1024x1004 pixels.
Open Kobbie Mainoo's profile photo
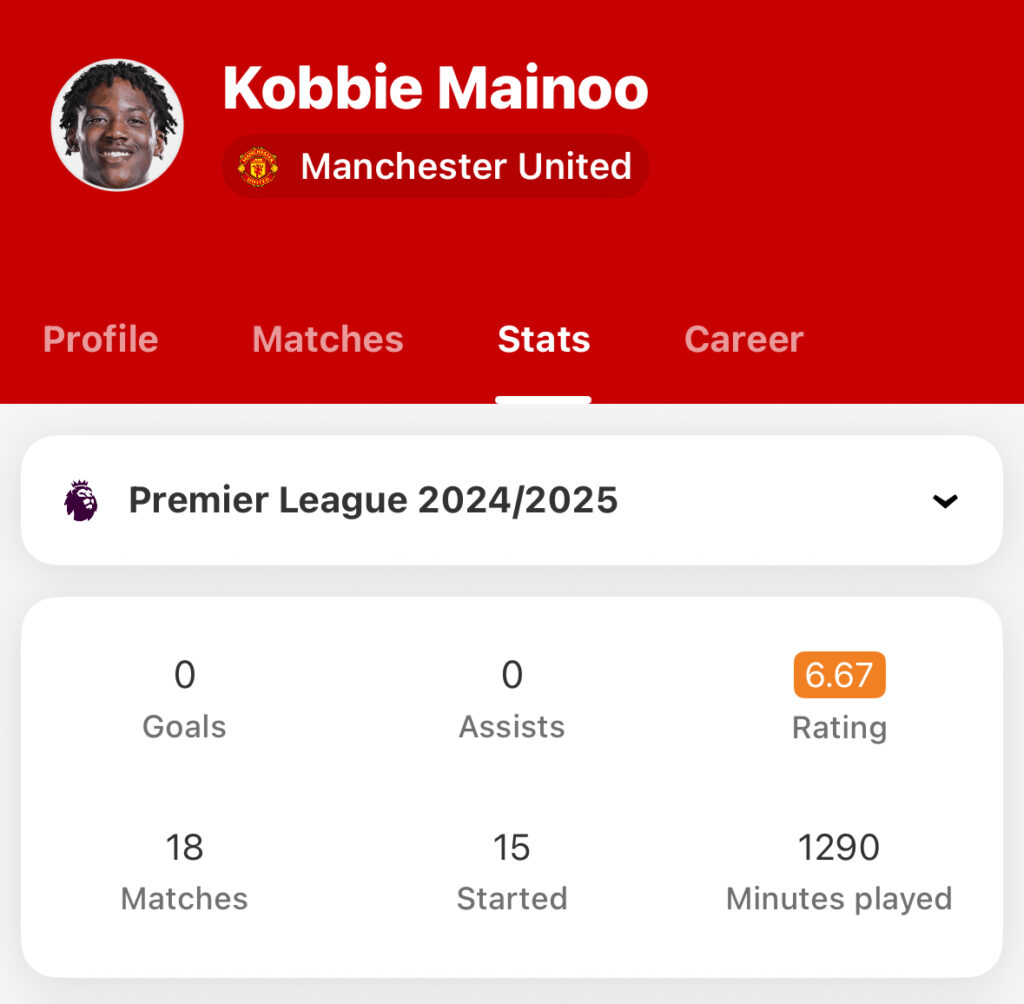[118, 125]
